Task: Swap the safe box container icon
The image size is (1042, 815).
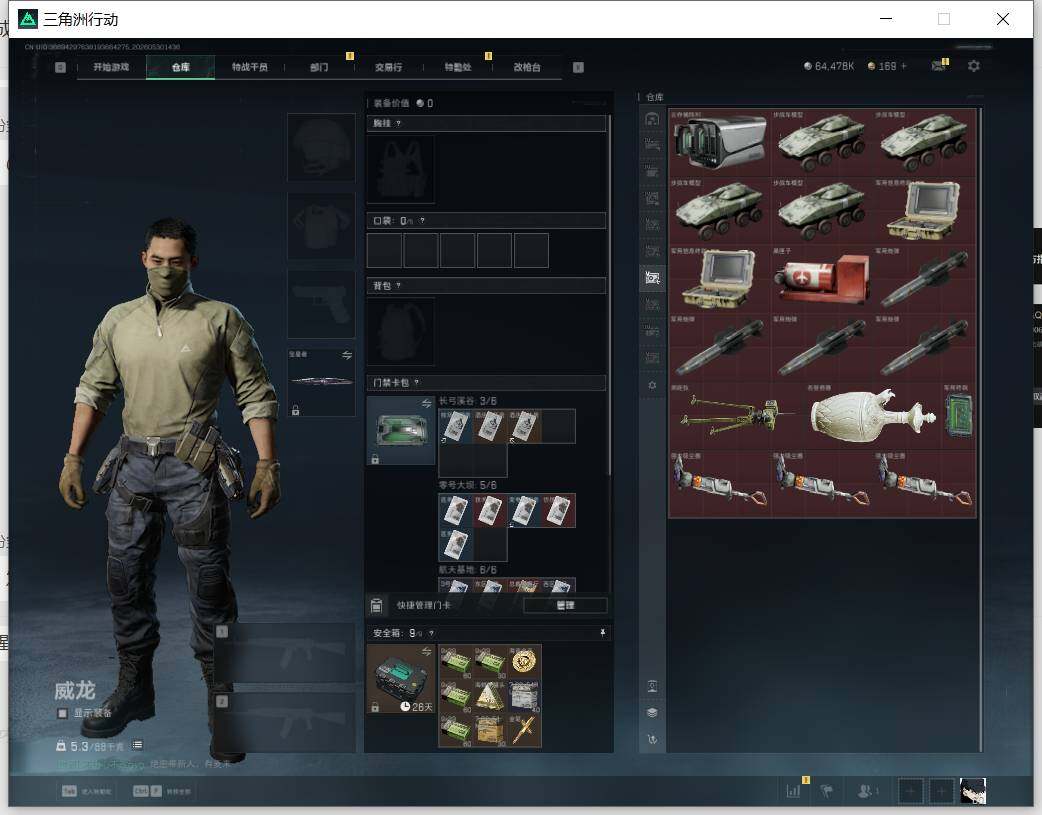Action: [427, 651]
